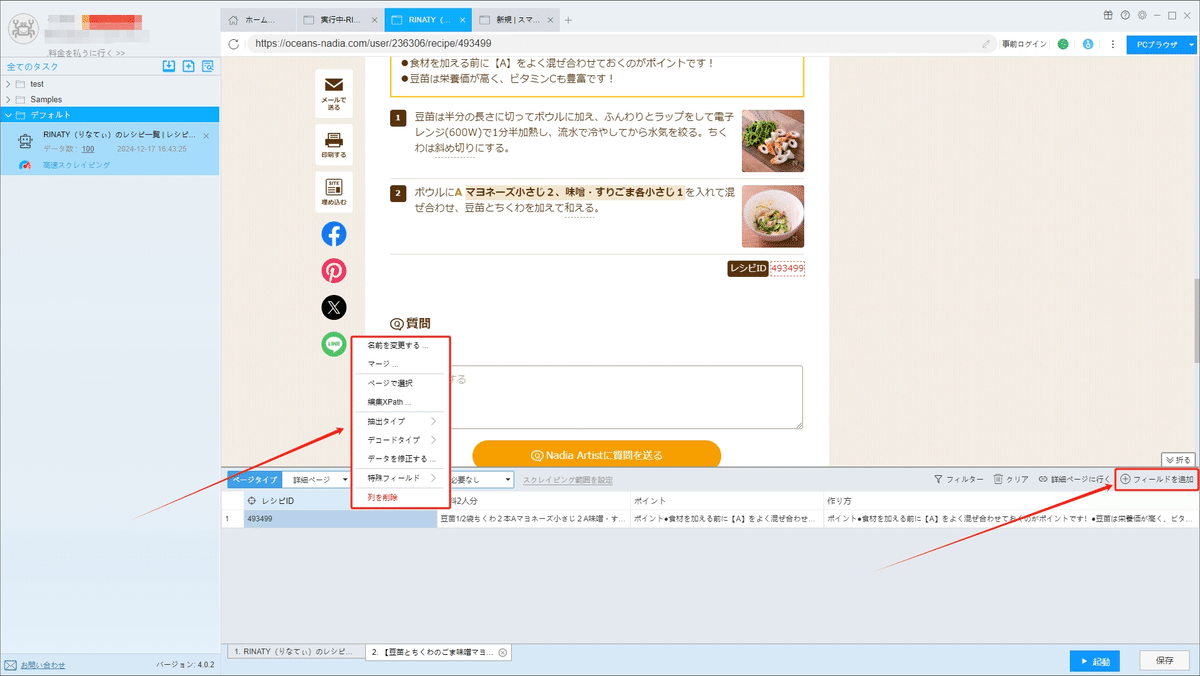Click the user avatar crab icon

coord(22,29)
